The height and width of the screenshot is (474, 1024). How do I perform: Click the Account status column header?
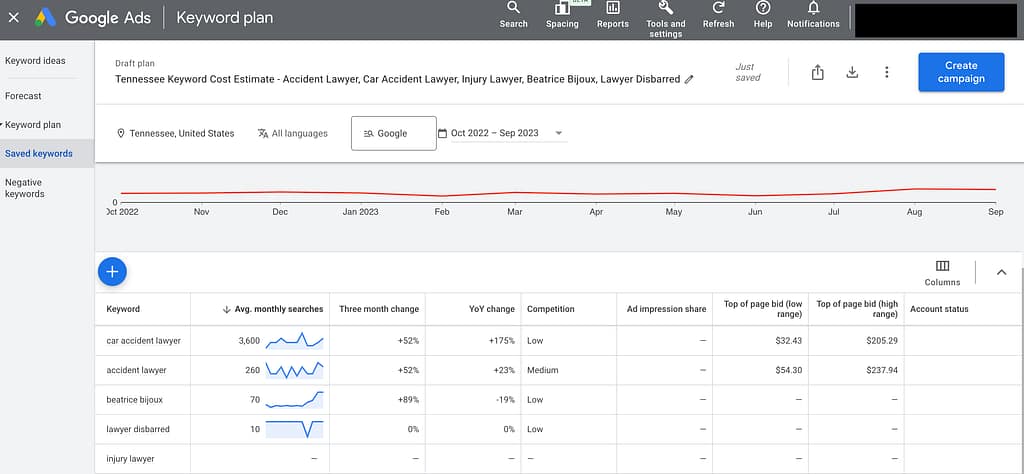[939, 309]
